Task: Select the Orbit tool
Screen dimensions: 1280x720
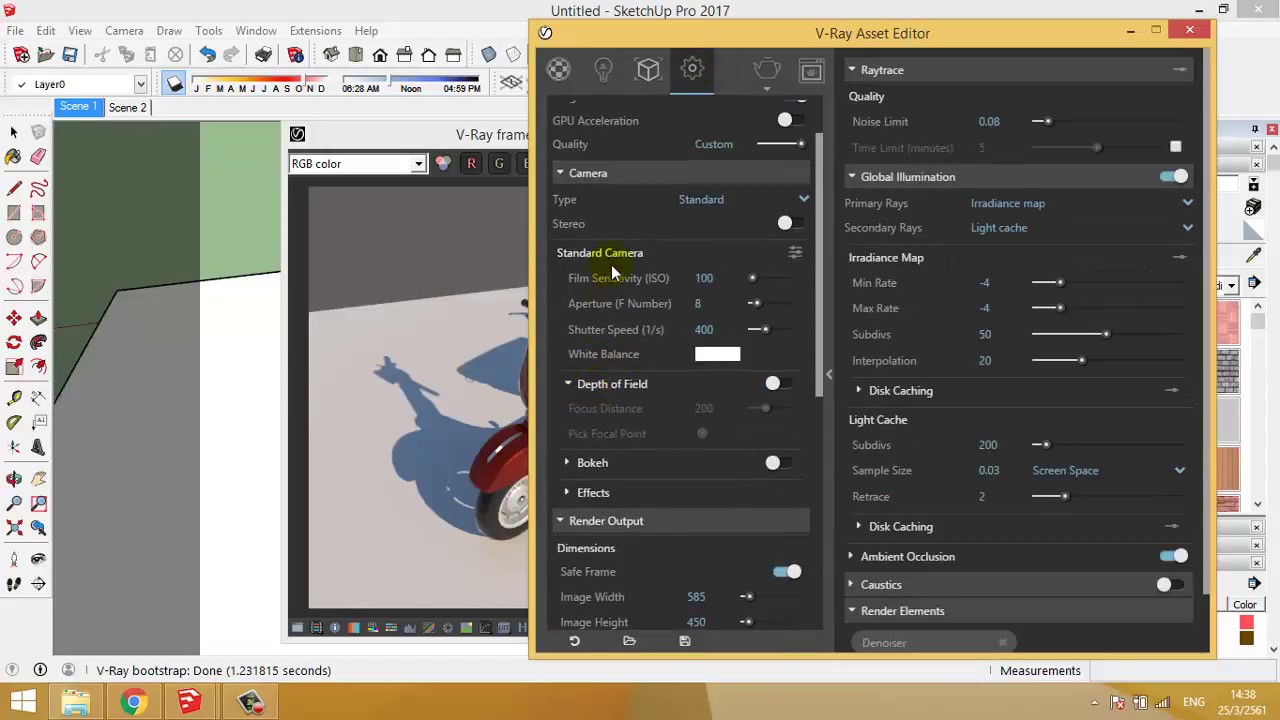Action: click(14, 479)
